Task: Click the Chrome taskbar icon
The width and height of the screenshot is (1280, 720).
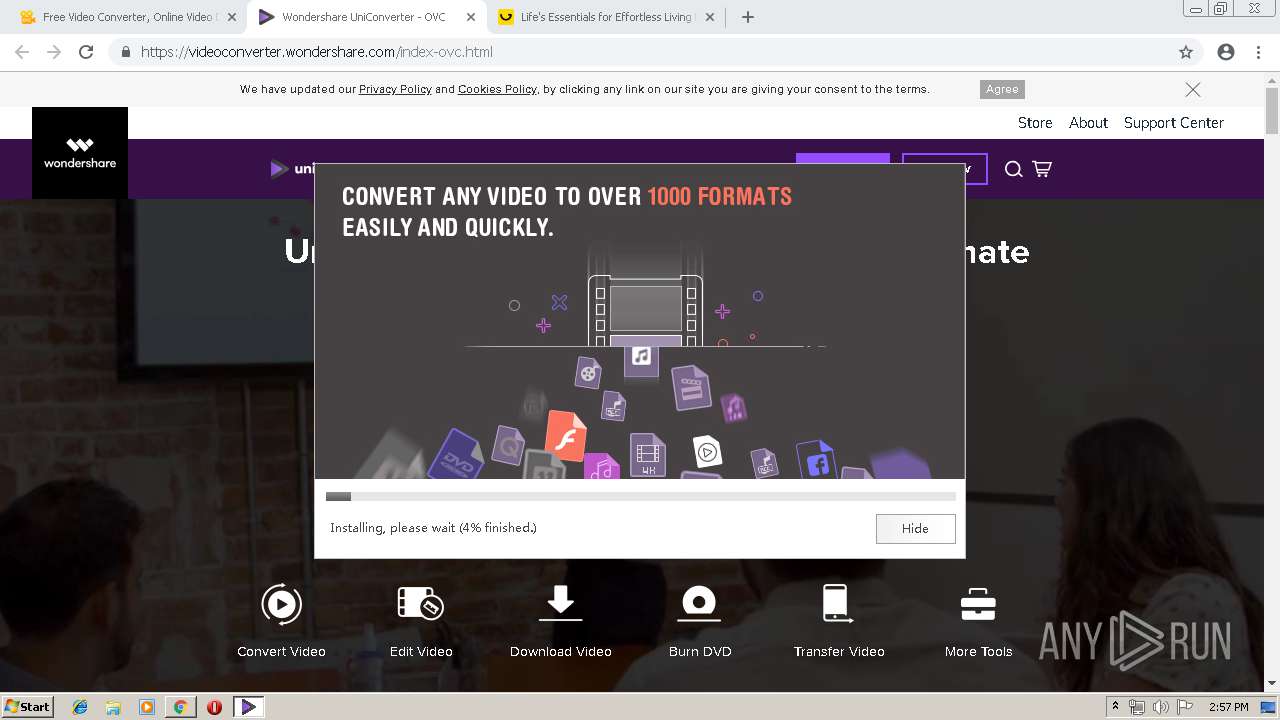Action: point(180,707)
